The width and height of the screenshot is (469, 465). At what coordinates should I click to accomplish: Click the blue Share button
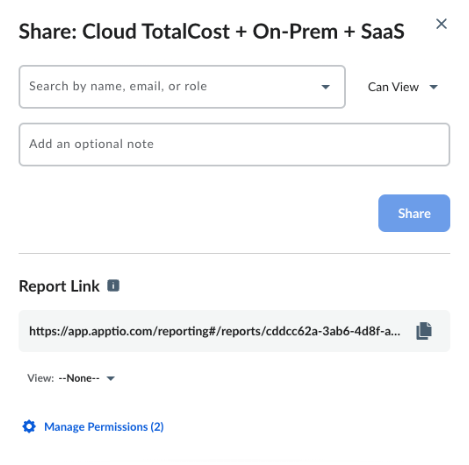(414, 213)
